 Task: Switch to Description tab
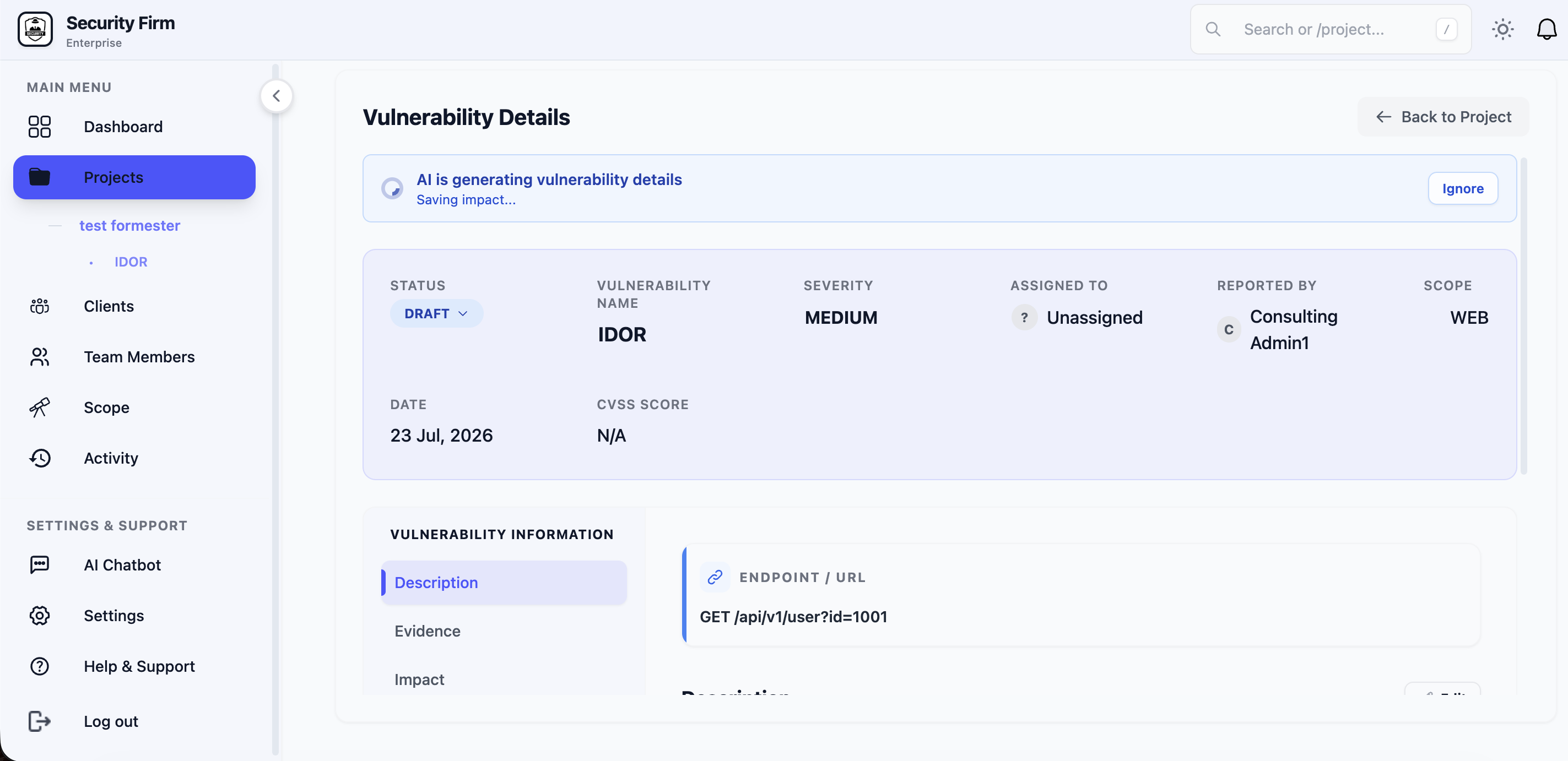(x=504, y=582)
